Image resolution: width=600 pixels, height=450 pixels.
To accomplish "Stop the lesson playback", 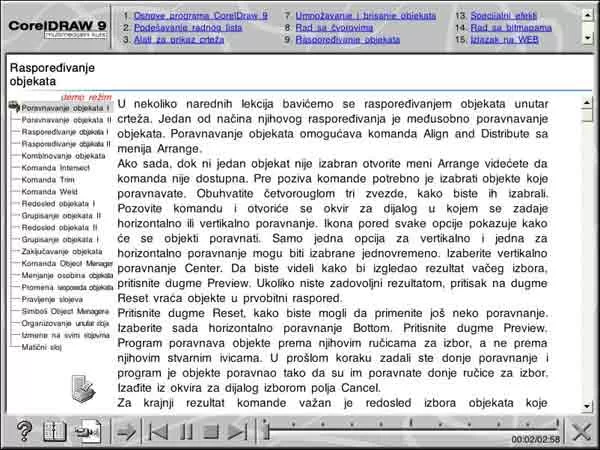I will [x=210, y=432].
